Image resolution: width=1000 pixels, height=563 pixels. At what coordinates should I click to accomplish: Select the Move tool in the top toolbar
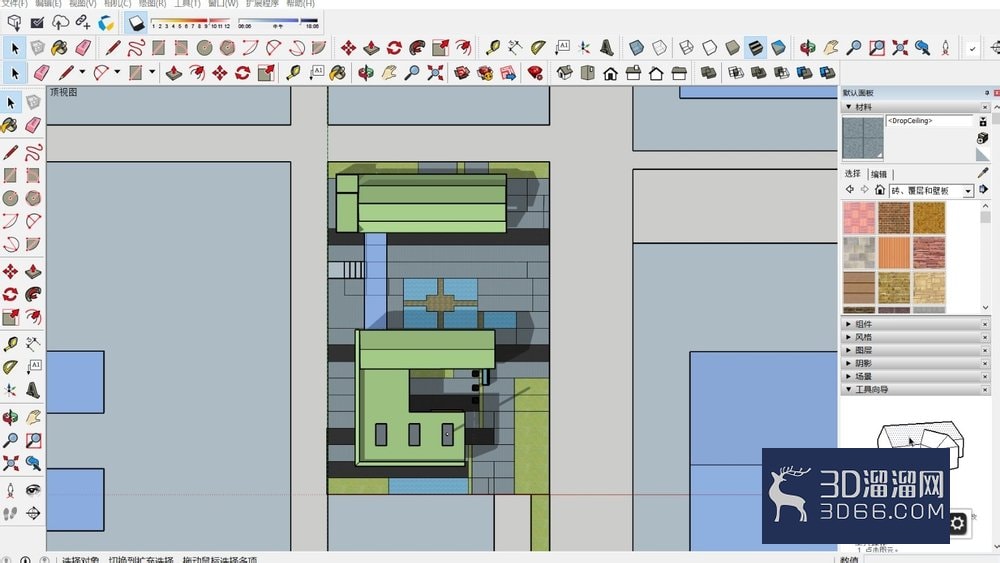pos(348,48)
